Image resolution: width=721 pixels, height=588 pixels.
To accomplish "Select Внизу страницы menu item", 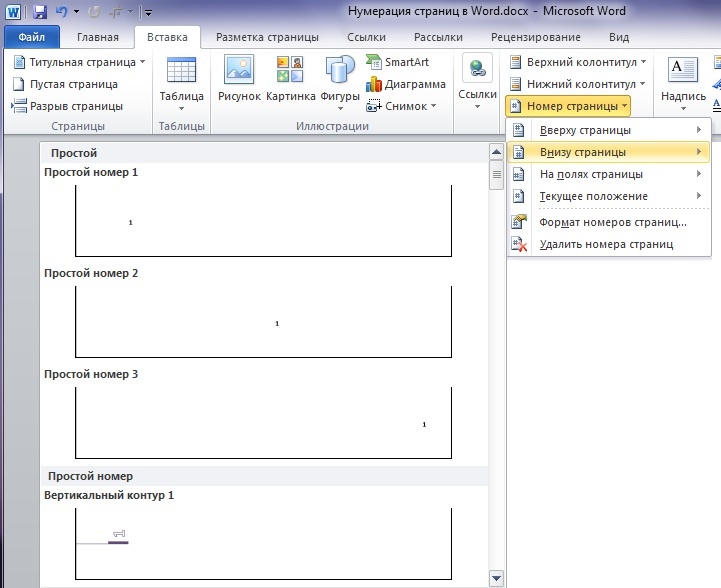I will point(609,152).
